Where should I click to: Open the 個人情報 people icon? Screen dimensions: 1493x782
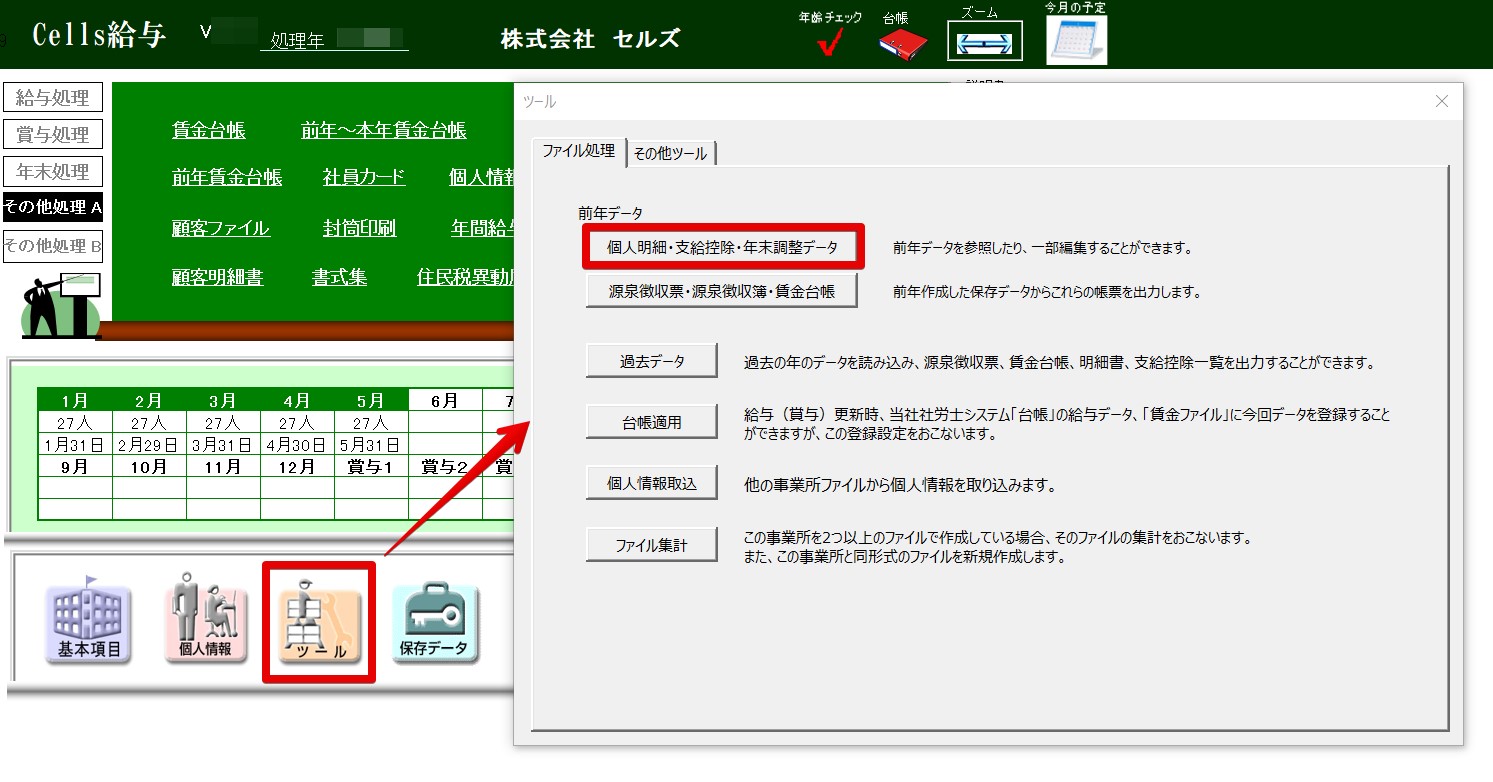pos(205,622)
